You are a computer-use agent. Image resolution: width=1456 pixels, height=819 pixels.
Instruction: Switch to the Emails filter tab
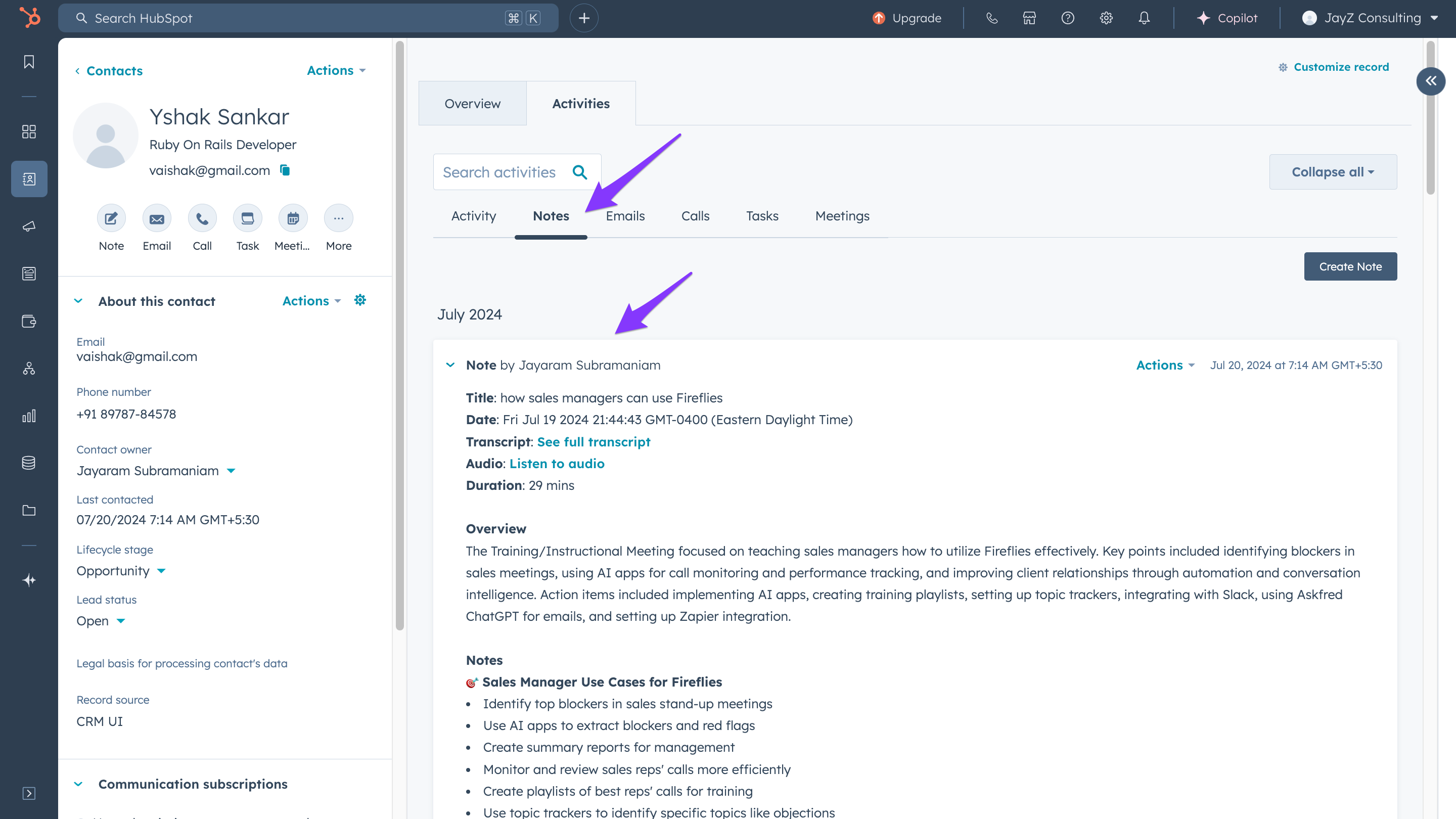coord(625,216)
